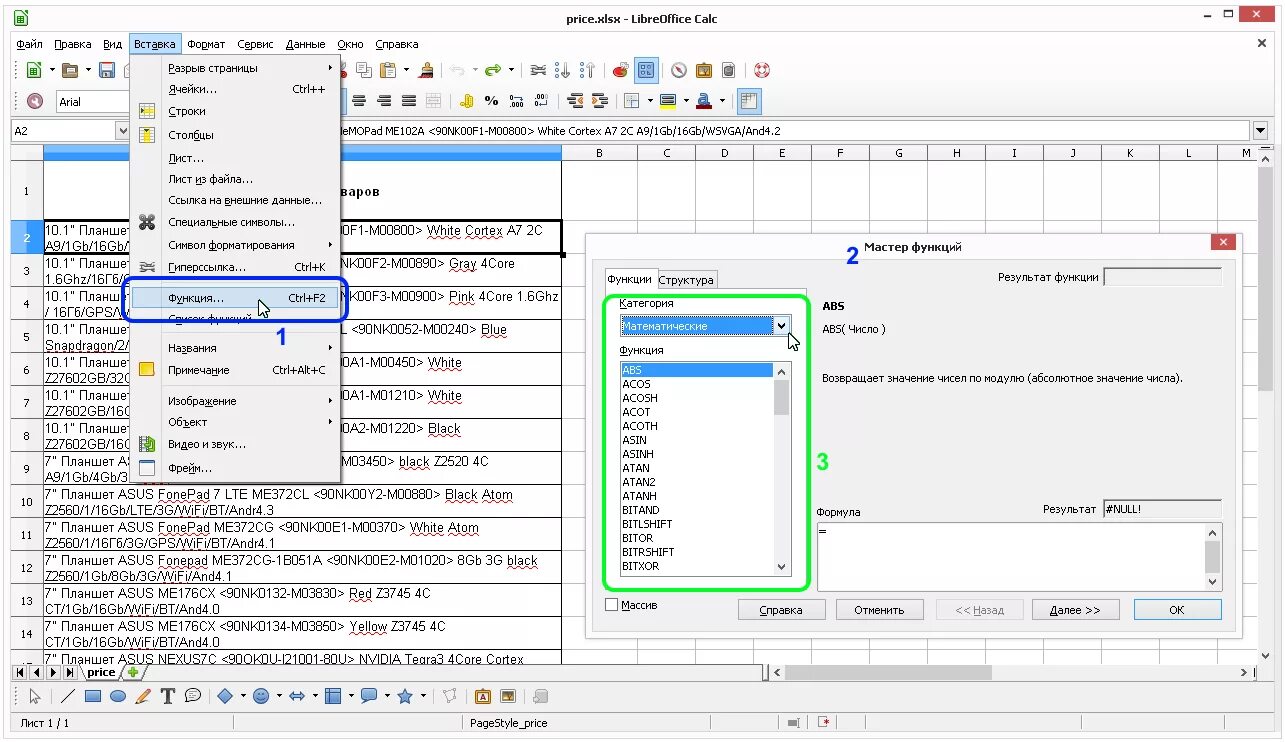This screenshot has width=1285, height=742.
Task: Select the Line drawing tool
Action: tap(68, 696)
